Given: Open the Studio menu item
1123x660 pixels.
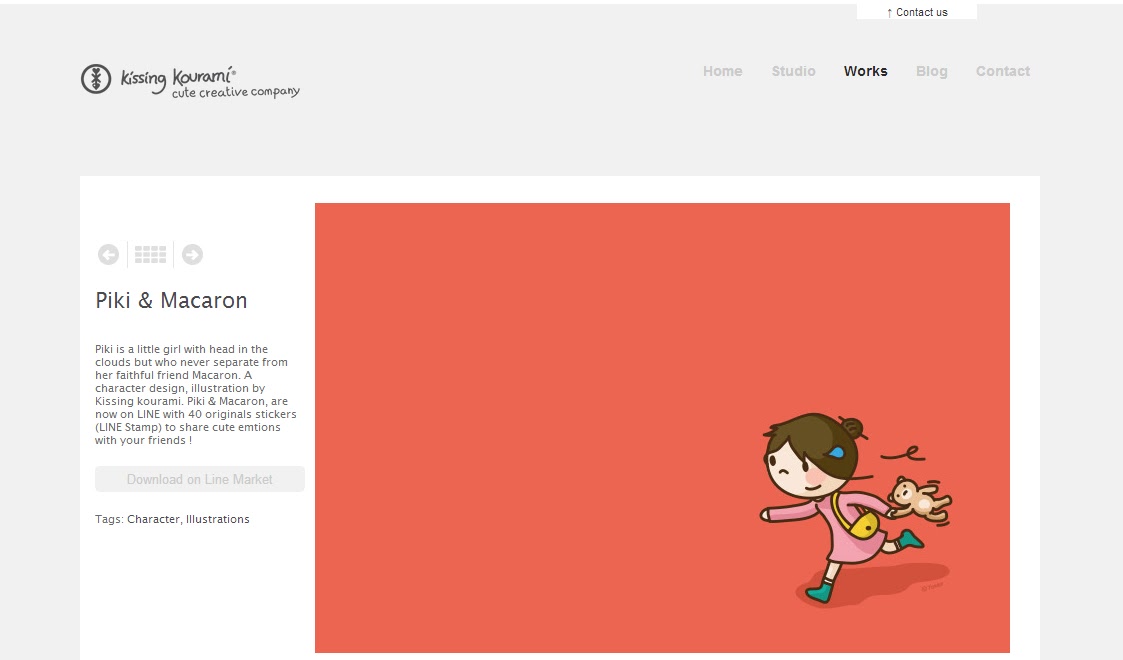Looking at the screenshot, I should point(794,71).
